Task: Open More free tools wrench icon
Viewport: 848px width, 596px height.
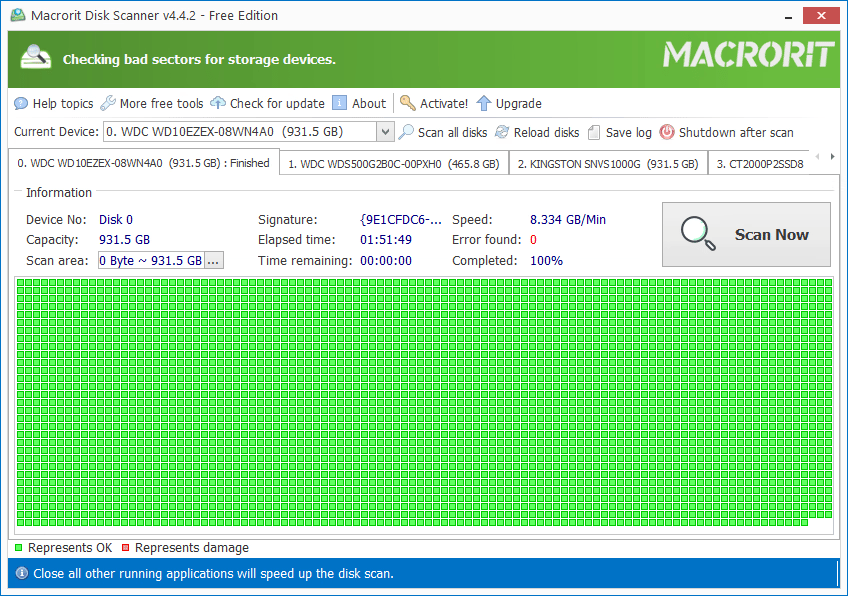Action: (x=108, y=103)
